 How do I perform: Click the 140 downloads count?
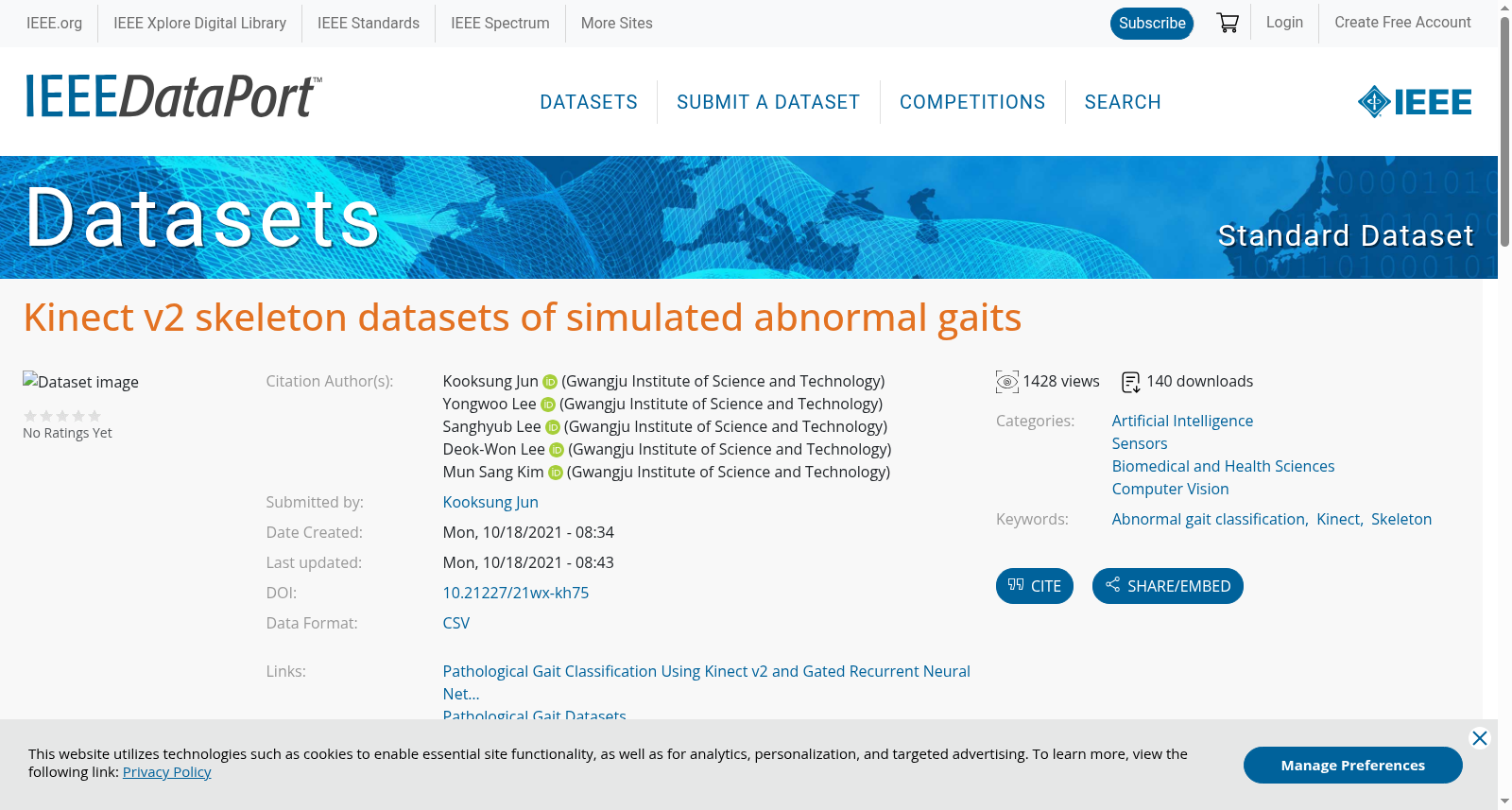1200,382
